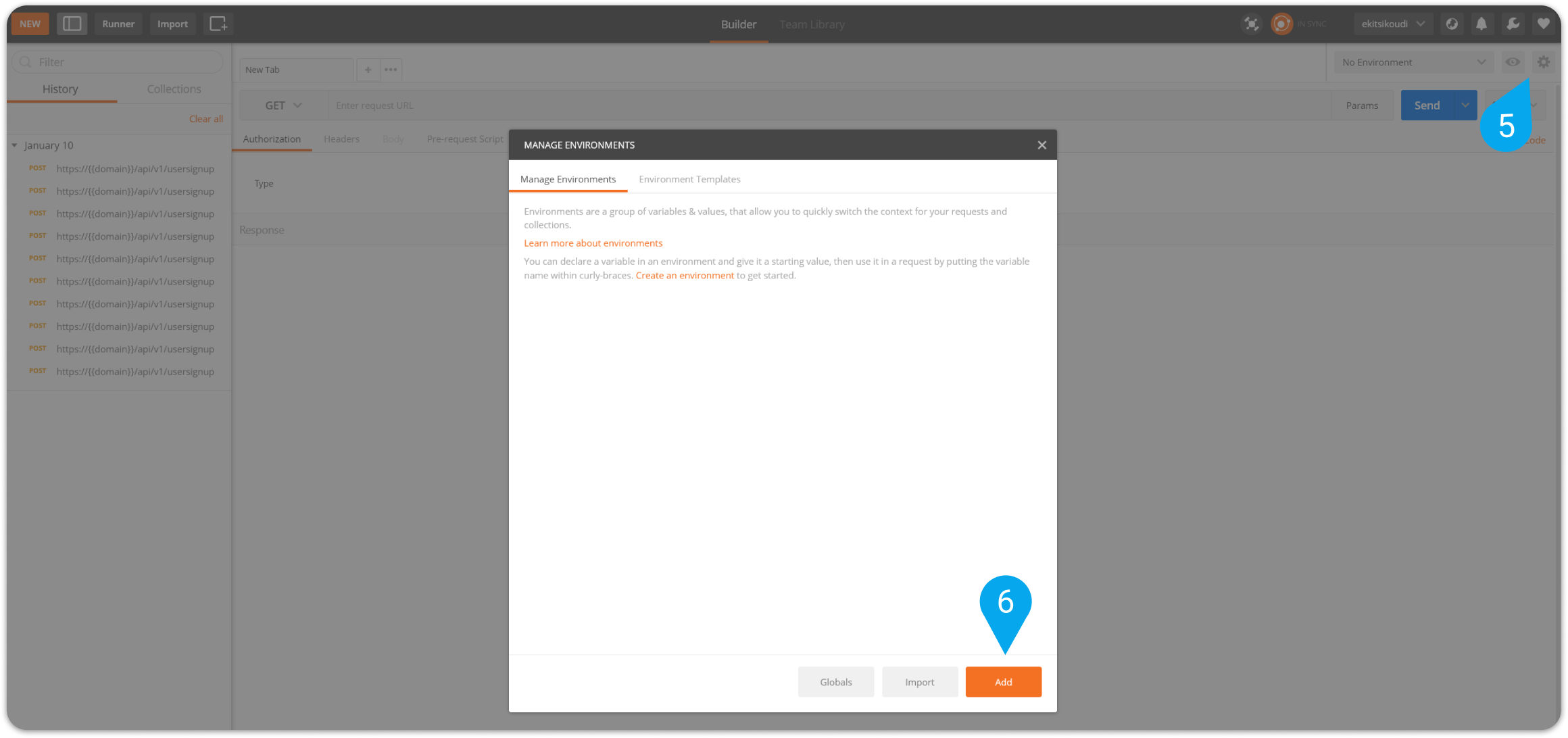Collapse the January 10 history group
The height and width of the screenshot is (738, 1568).
(15, 145)
